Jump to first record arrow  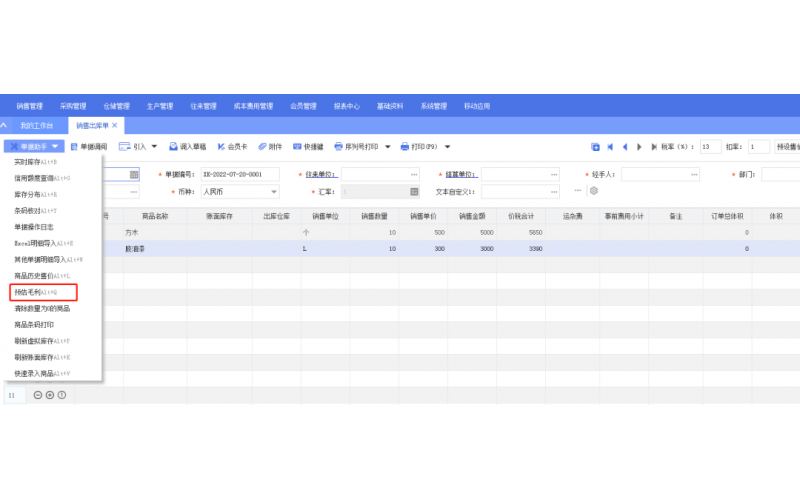click(x=610, y=147)
